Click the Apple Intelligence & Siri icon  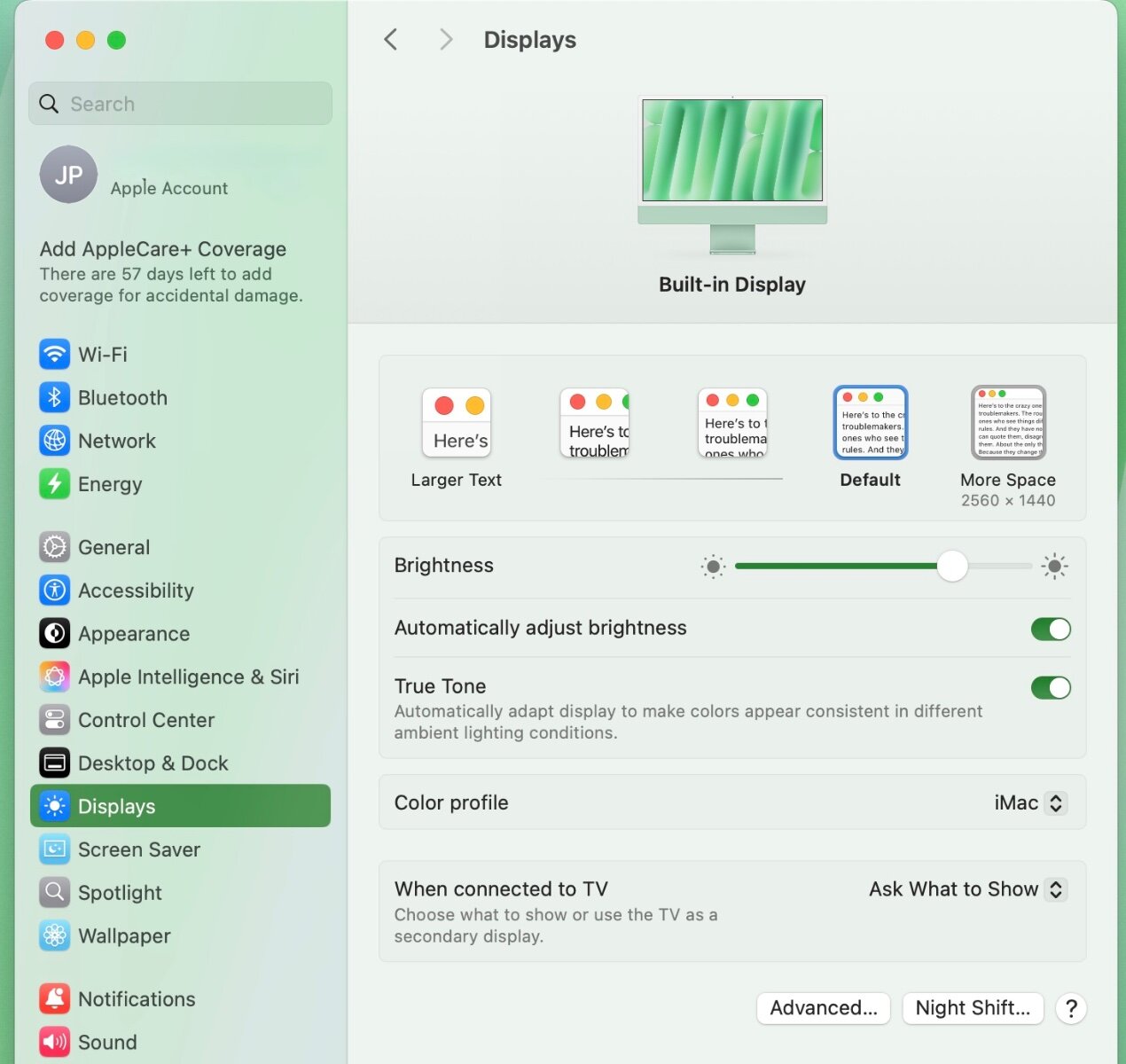[55, 677]
